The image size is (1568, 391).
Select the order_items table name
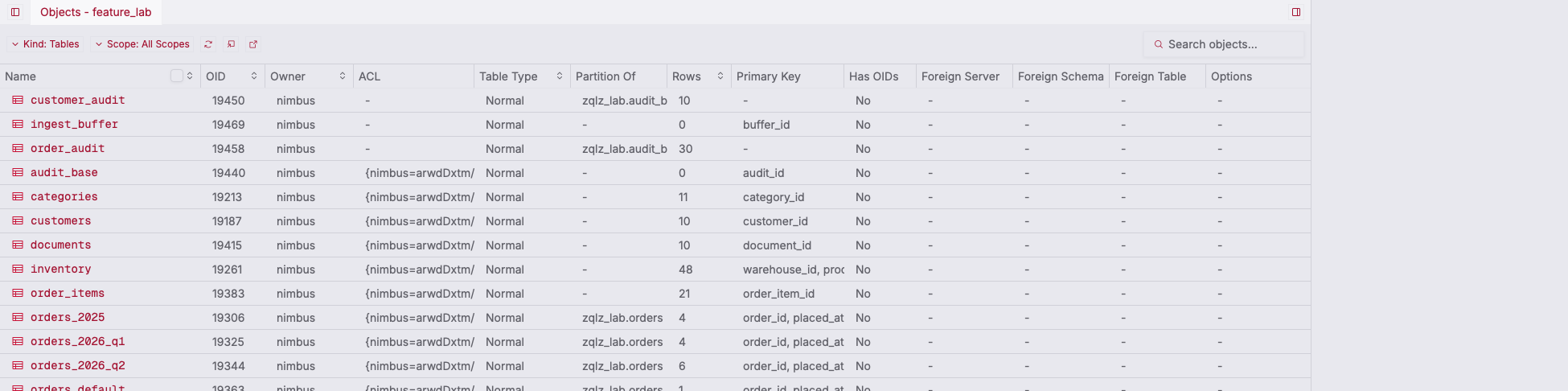click(x=68, y=294)
